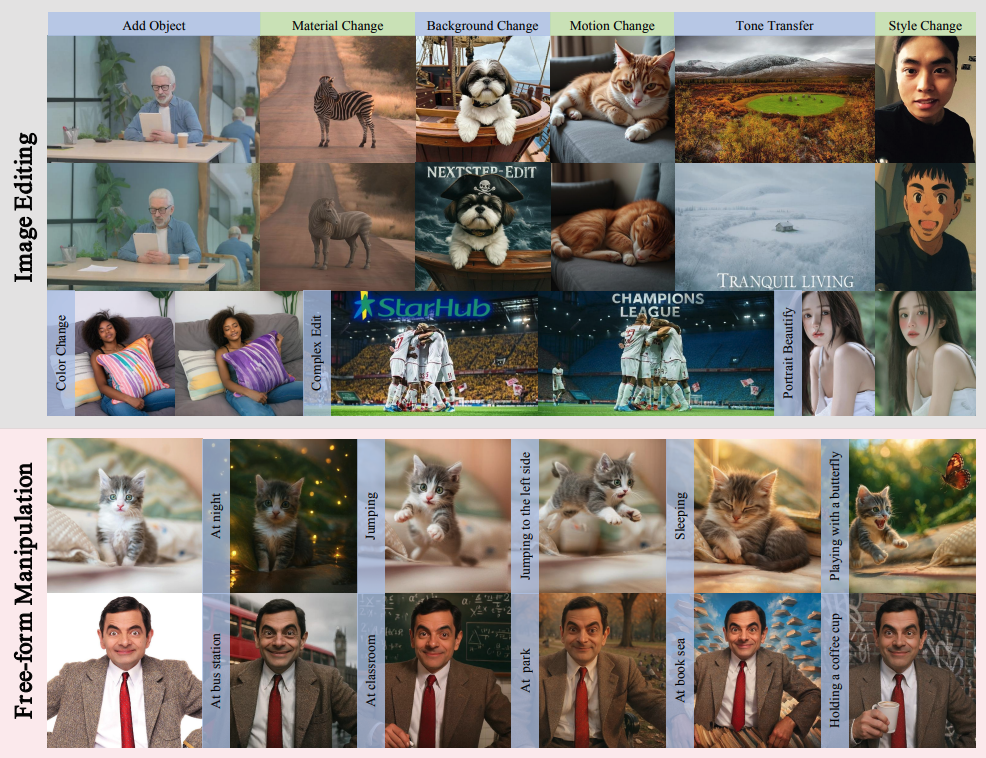Open the anime style portrait image
986x758 pixels.
[x=925, y=226]
